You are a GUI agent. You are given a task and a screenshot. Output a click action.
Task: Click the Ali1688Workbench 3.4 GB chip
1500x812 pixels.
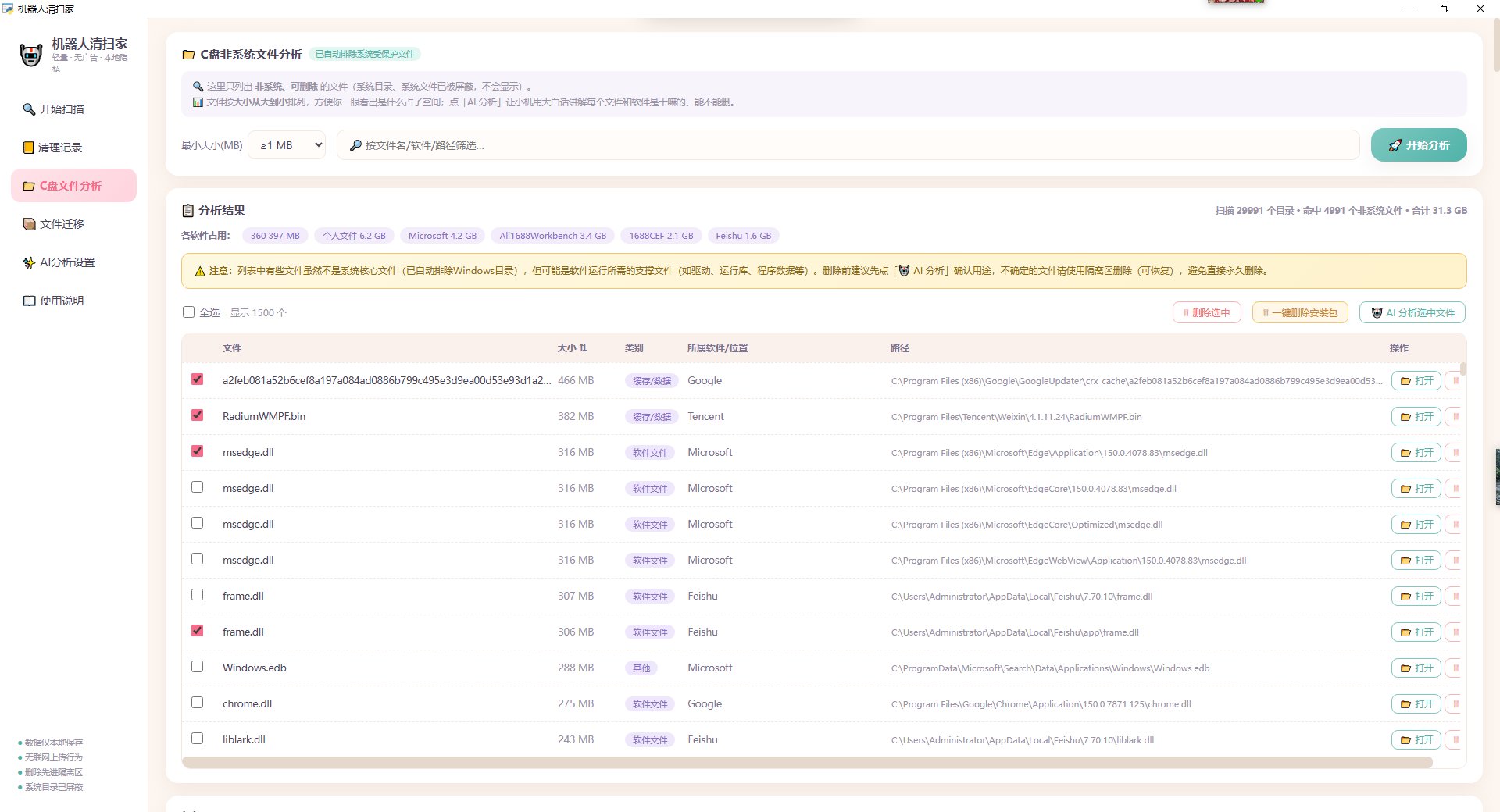(x=552, y=236)
